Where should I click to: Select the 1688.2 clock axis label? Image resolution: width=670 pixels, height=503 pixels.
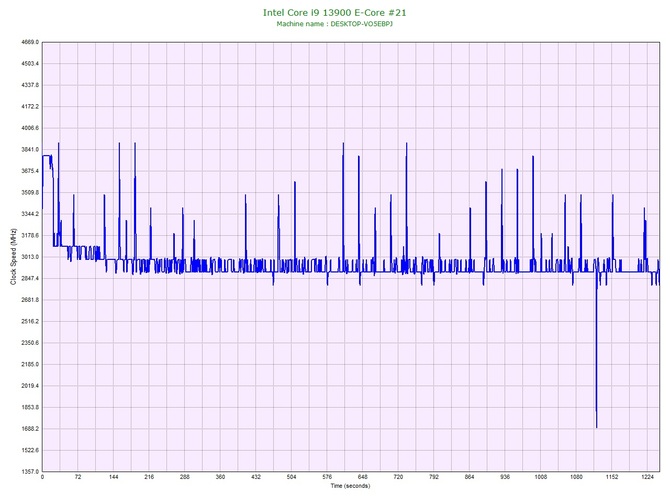pyautogui.click(x=30, y=429)
